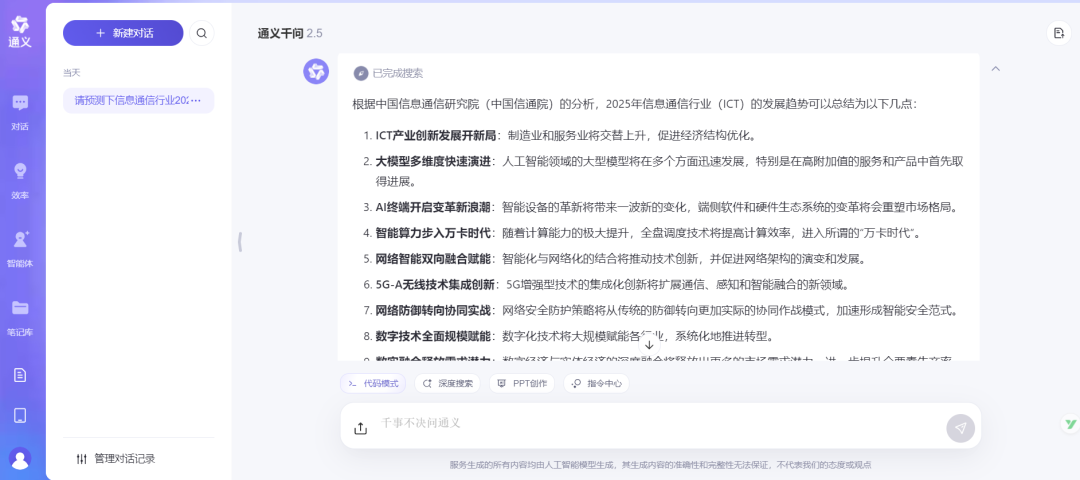Click the assistant avatar beside the answer
This screenshot has width=1080, height=480.
coord(316,72)
